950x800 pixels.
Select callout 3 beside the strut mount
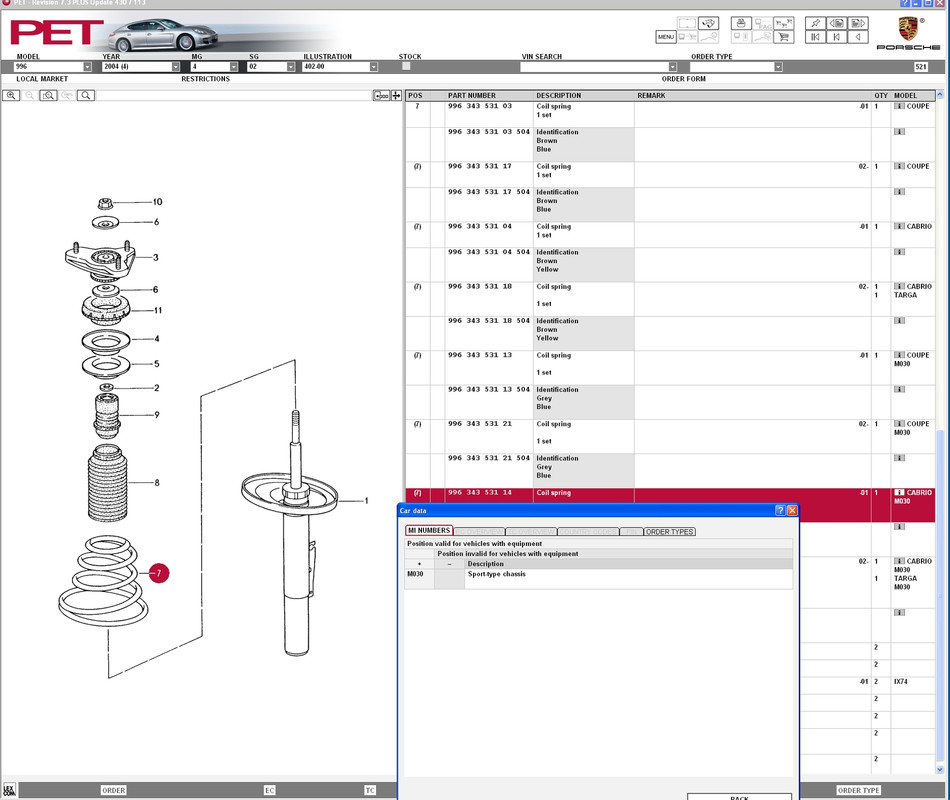point(156,258)
